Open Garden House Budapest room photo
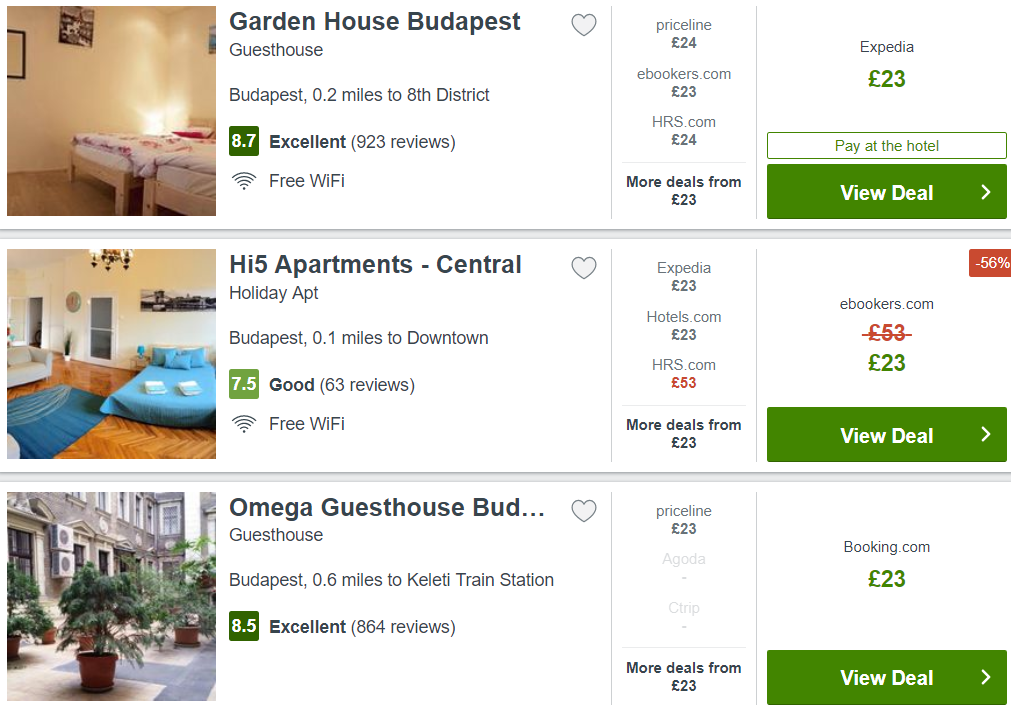The height and width of the screenshot is (710, 1011). (112, 111)
